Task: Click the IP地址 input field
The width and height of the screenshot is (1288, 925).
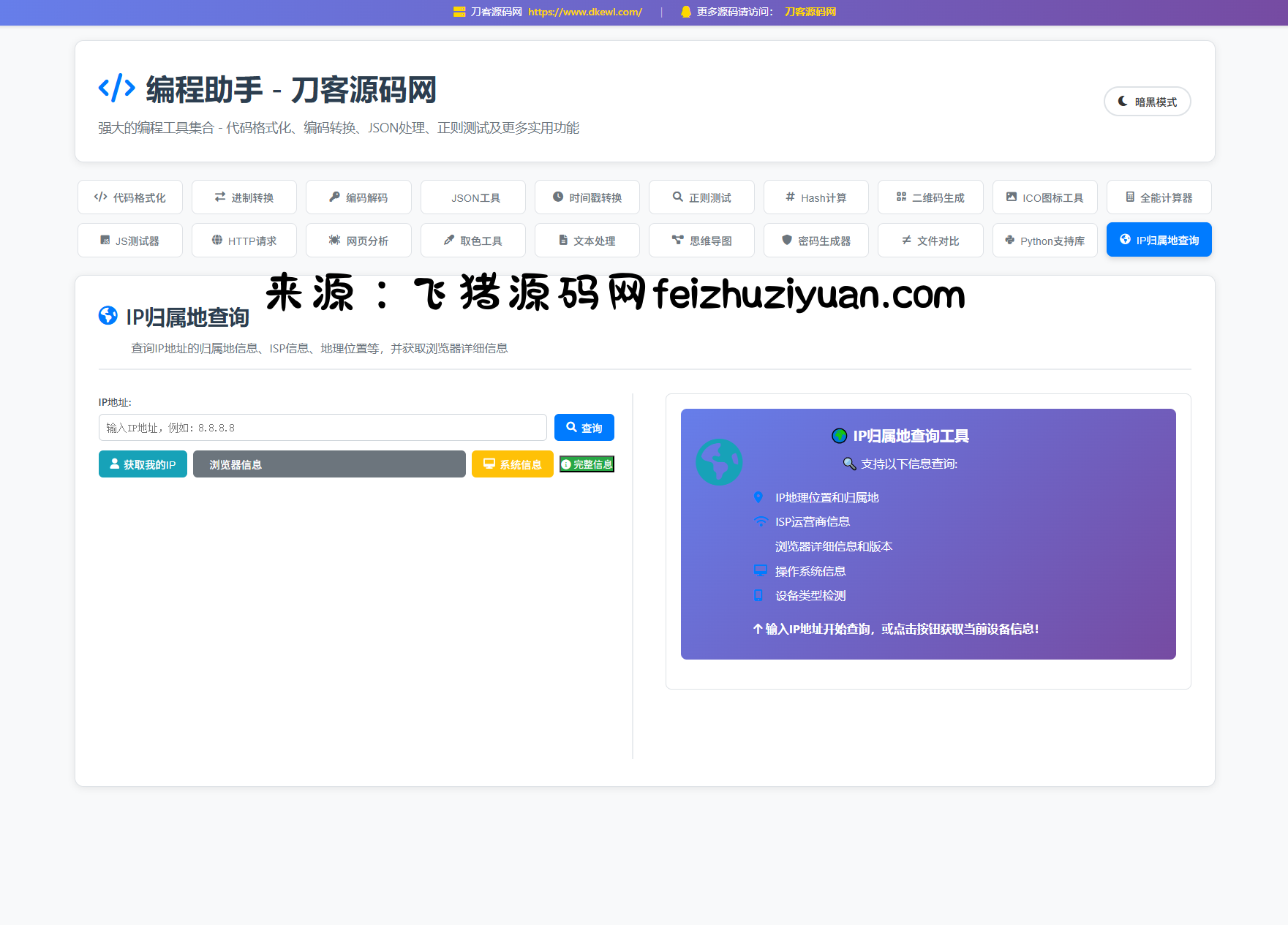Action: tap(323, 428)
